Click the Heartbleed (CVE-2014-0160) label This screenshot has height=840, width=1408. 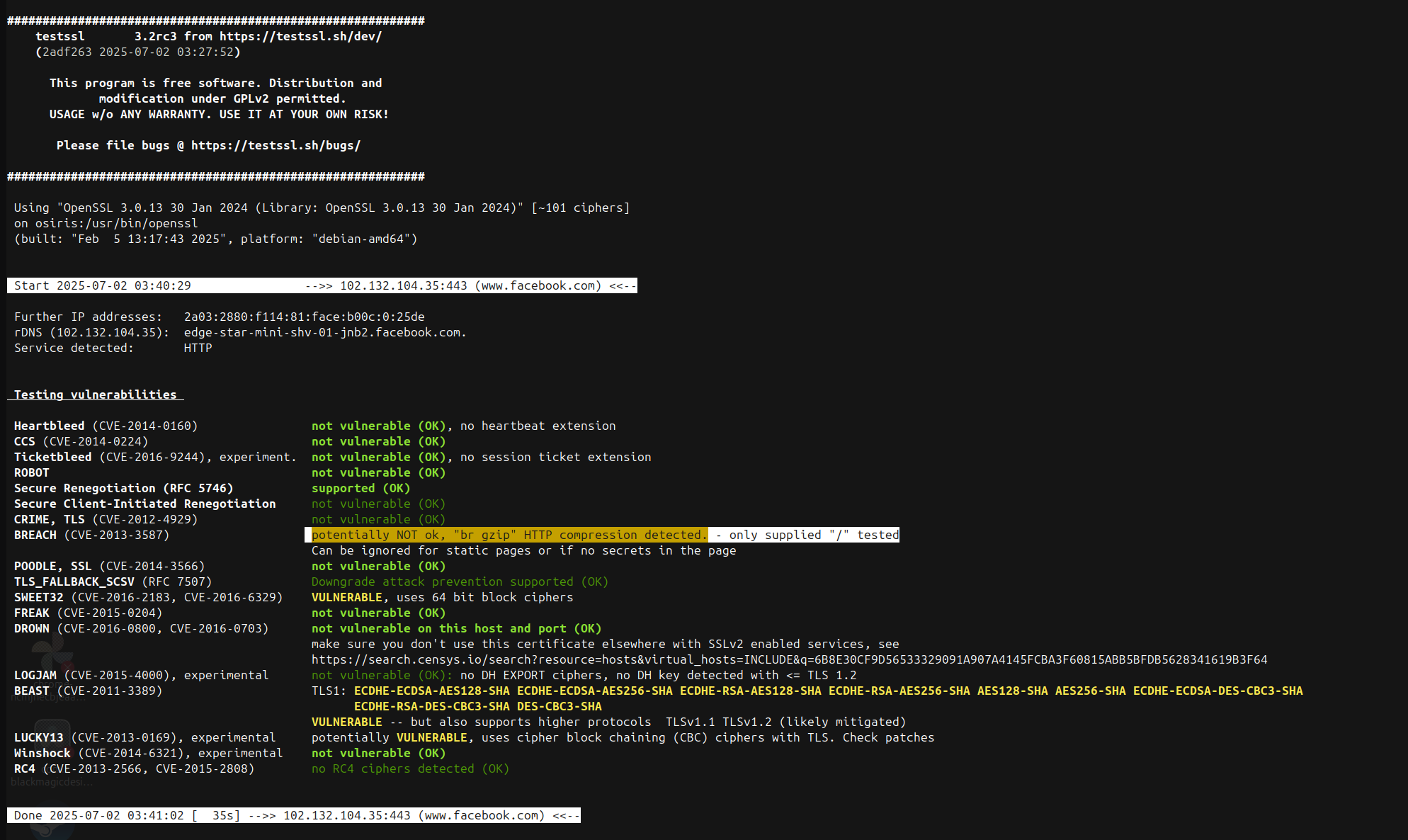click(106, 426)
